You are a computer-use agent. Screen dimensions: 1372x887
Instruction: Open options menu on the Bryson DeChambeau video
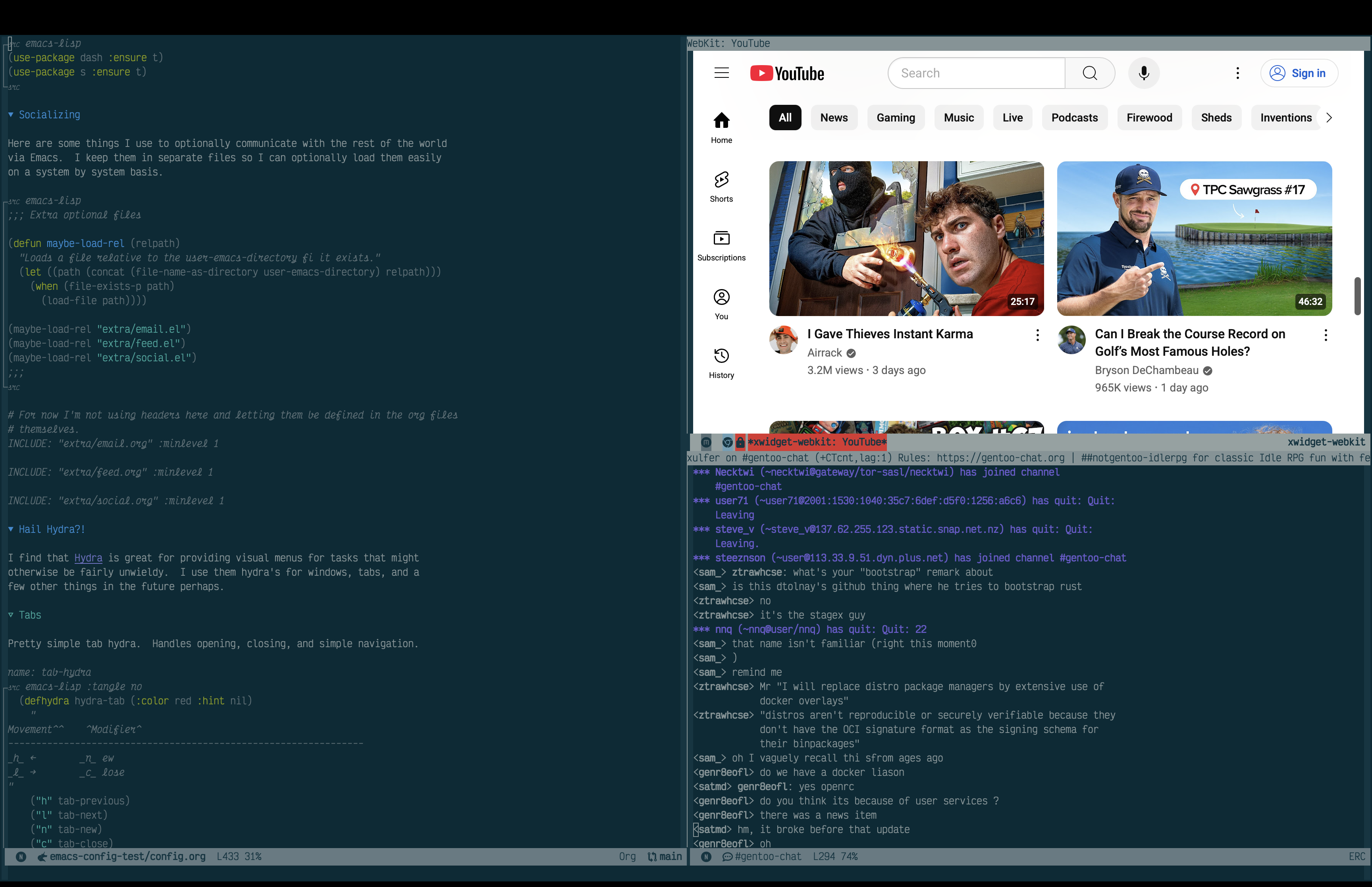(x=1326, y=335)
